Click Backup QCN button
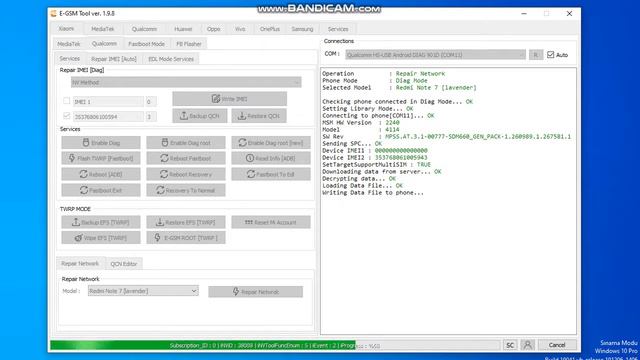 click(200, 116)
